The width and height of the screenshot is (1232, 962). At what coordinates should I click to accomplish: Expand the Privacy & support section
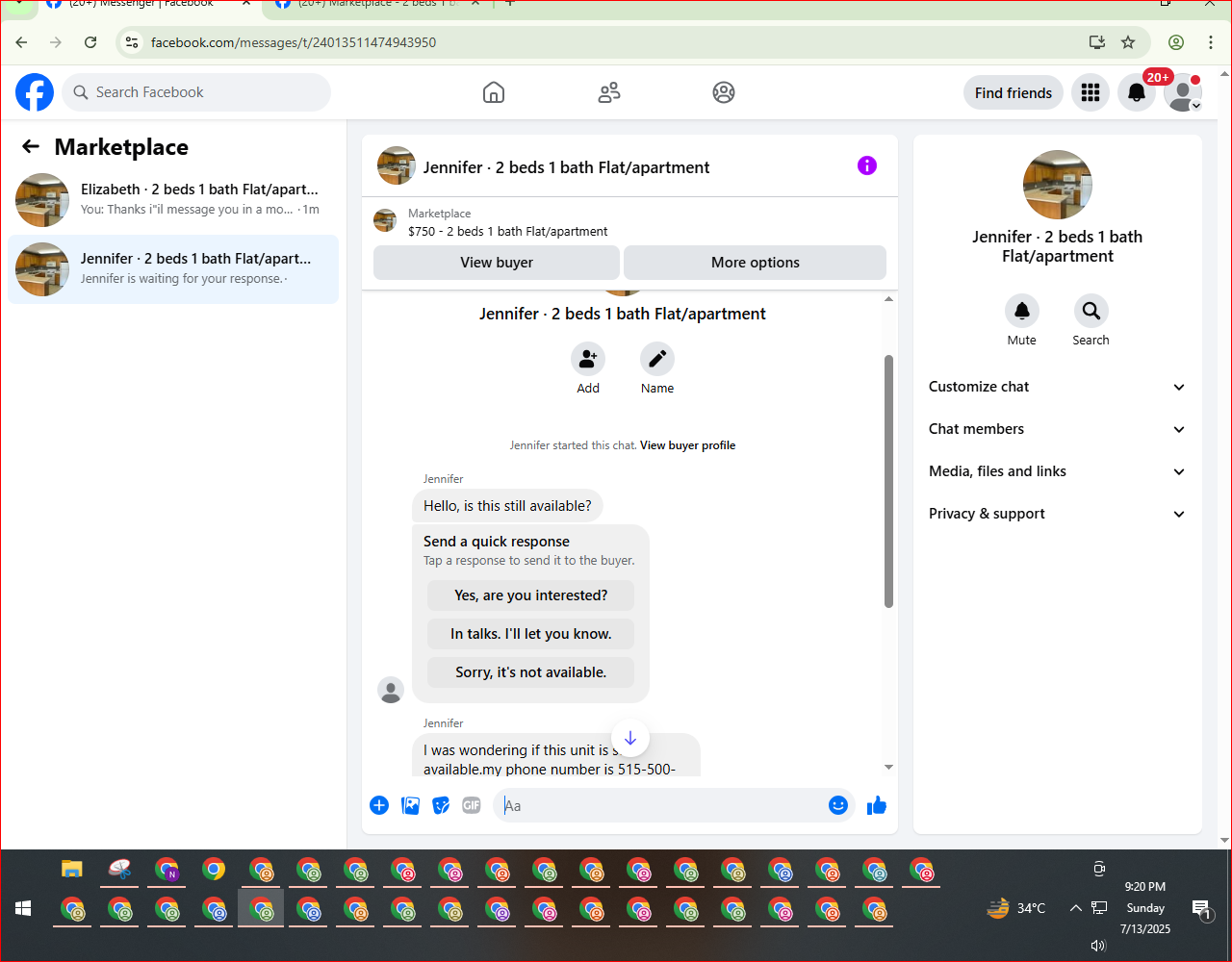pos(1057,514)
